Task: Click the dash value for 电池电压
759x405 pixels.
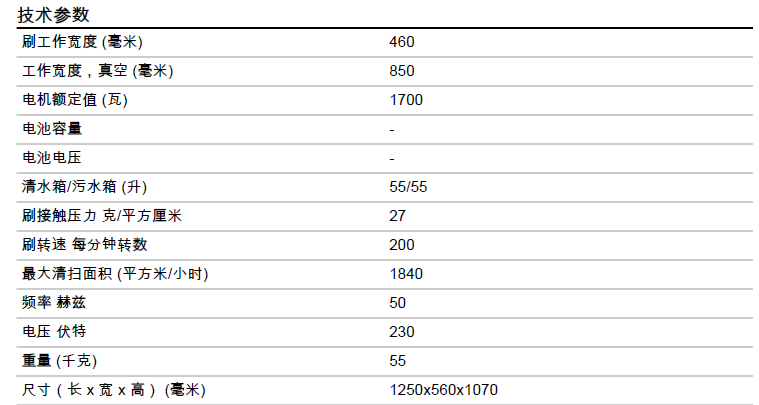Action: tap(392, 158)
